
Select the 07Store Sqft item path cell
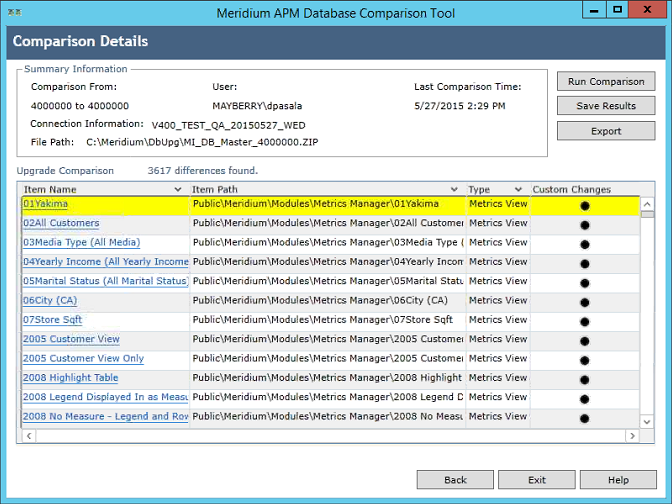click(327, 320)
